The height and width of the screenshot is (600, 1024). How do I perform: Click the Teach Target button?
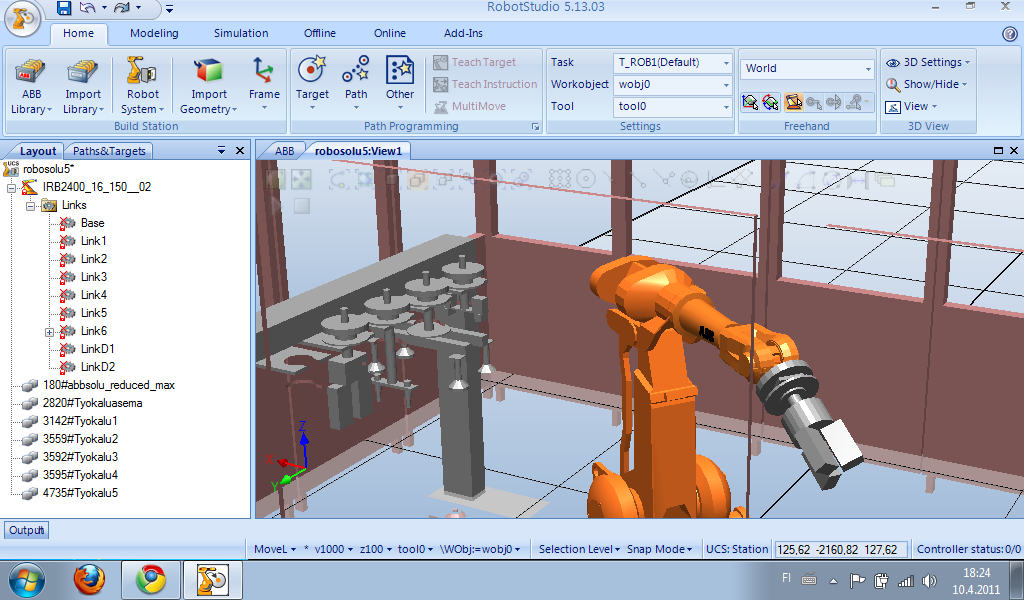[475, 62]
